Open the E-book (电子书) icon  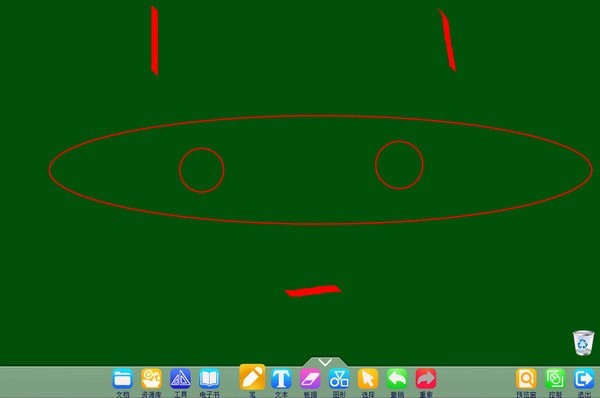pos(209,379)
